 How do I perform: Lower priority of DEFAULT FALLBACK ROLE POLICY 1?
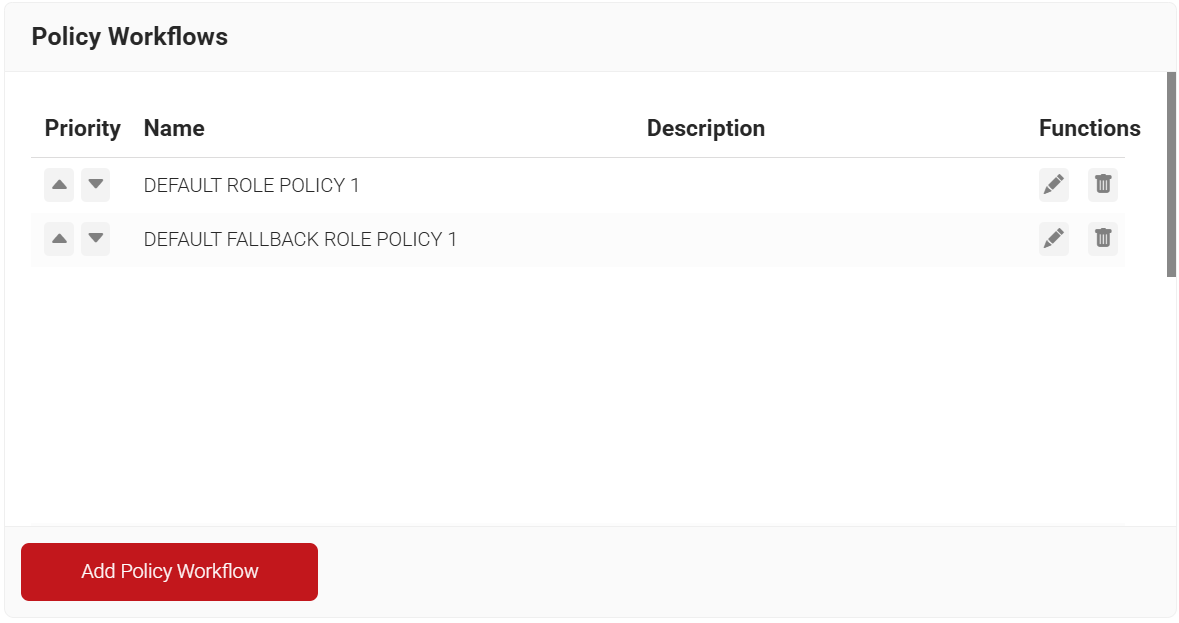[x=96, y=239]
